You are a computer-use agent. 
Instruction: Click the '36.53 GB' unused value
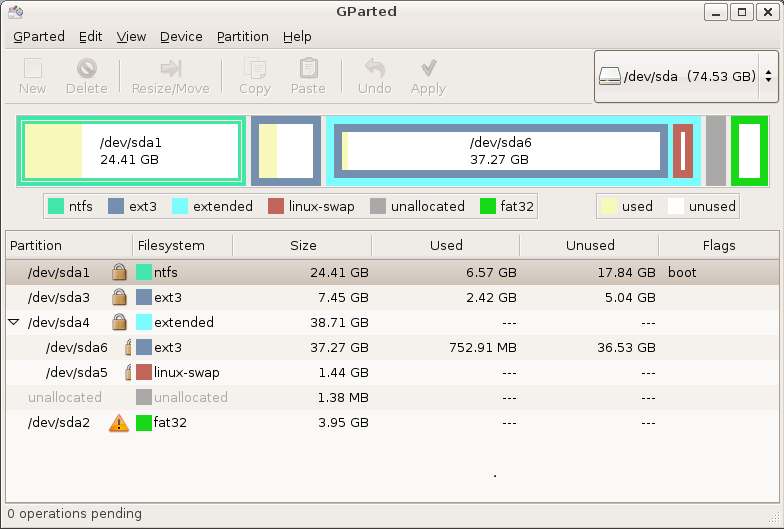click(626, 347)
